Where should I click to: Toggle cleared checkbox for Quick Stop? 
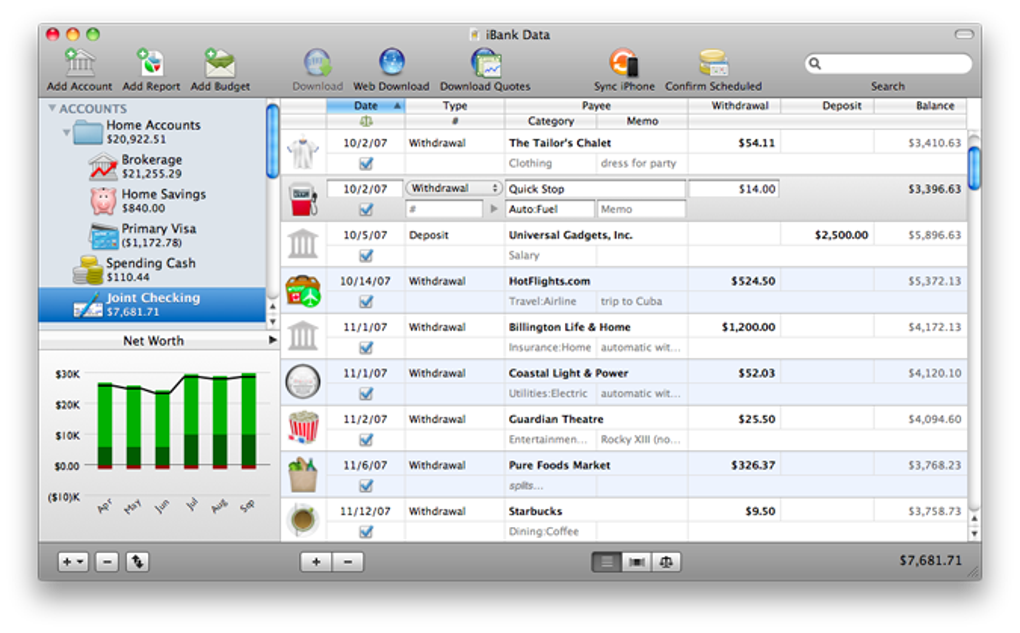click(366, 209)
